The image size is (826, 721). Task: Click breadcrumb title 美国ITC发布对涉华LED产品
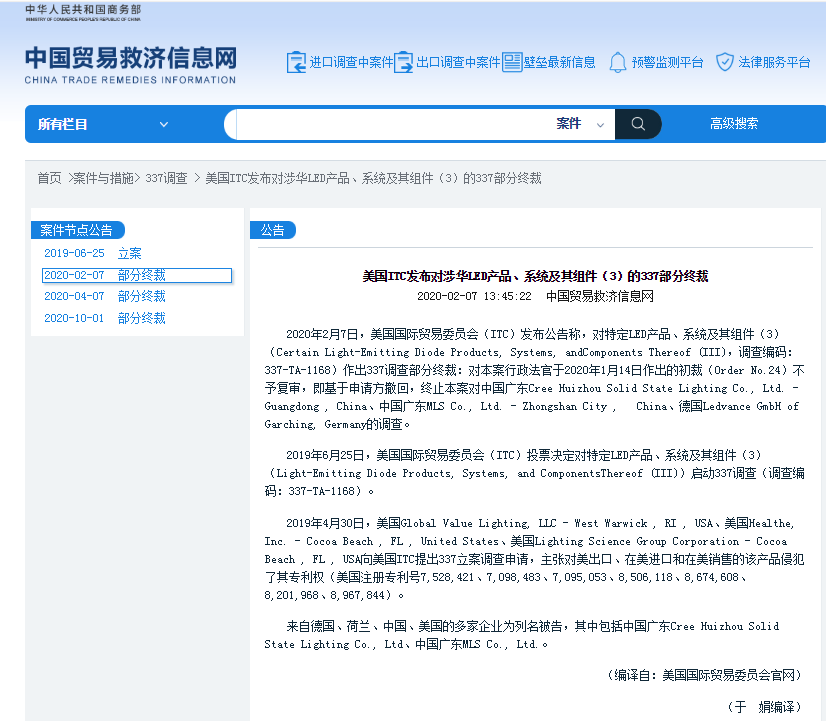pyautogui.click(x=373, y=179)
